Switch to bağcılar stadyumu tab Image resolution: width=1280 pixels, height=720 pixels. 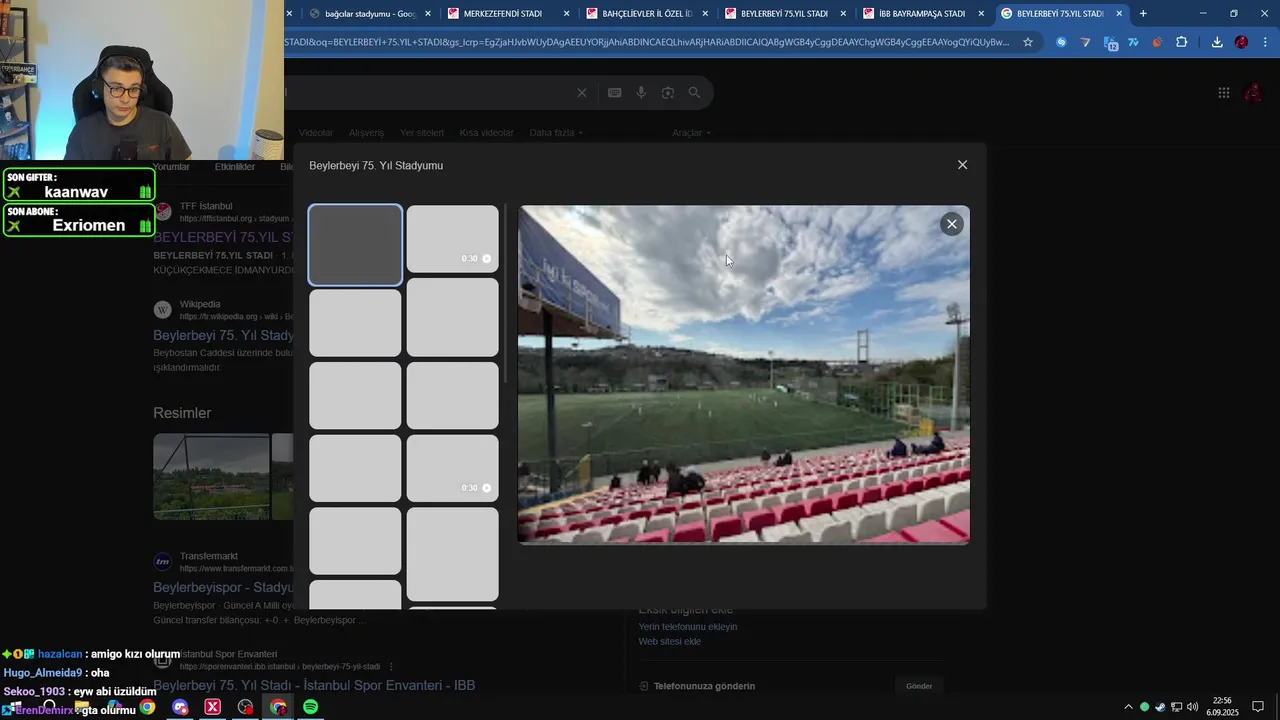click(362, 13)
